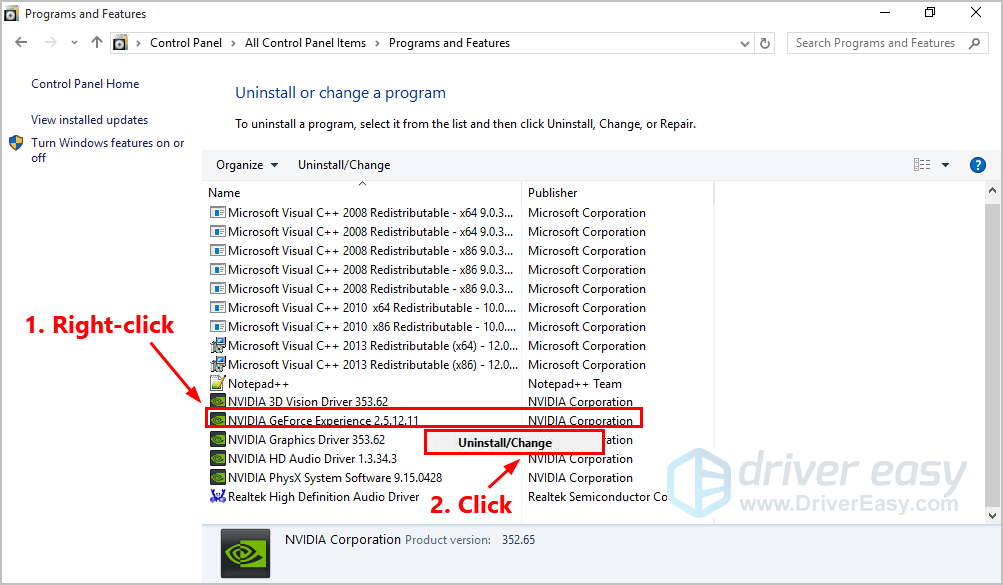Select Visual C++ 2013 Redistributable (x86) icon
Image resolution: width=1003 pixels, height=585 pixels.
pyautogui.click(x=218, y=364)
